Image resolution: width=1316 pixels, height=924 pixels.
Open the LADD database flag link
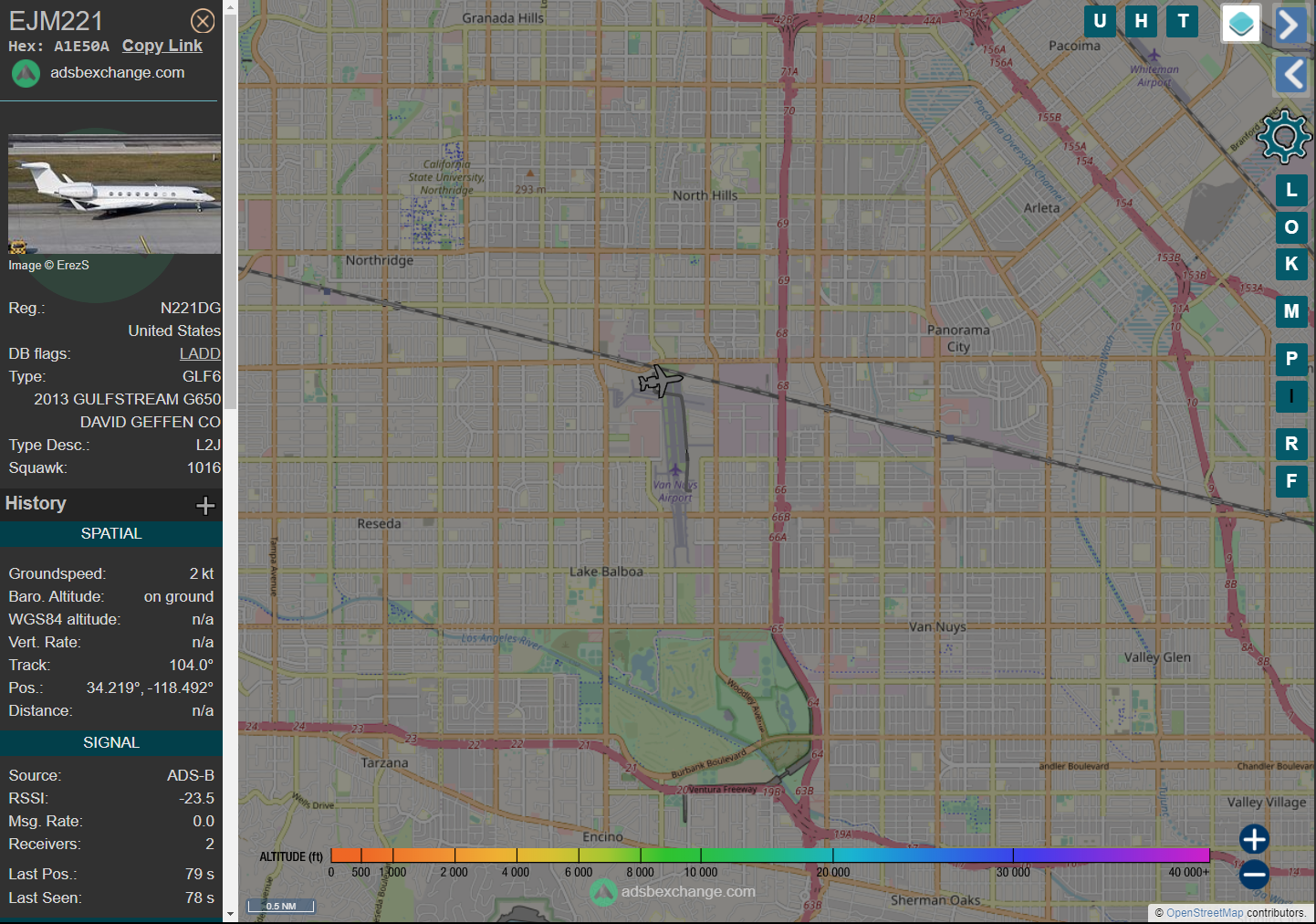click(200, 353)
